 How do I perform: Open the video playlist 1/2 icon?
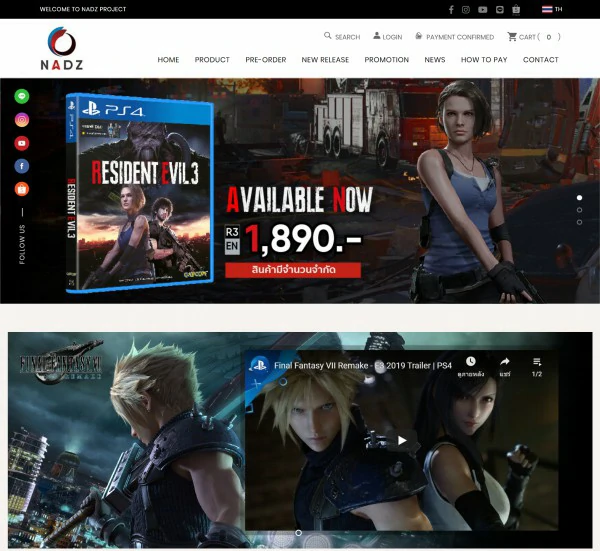coord(537,361)
